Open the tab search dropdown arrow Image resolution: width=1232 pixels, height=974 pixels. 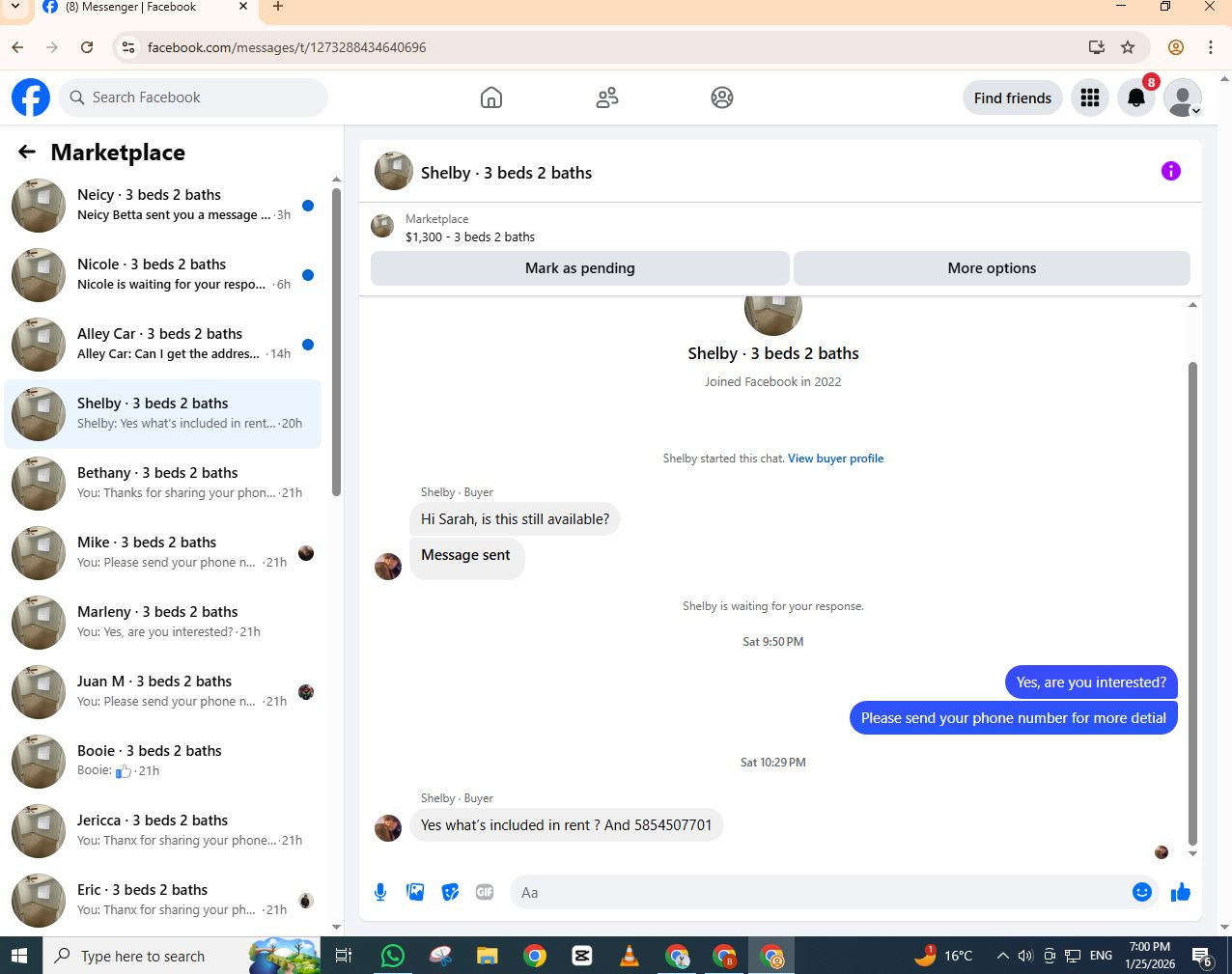pos(14,7)
